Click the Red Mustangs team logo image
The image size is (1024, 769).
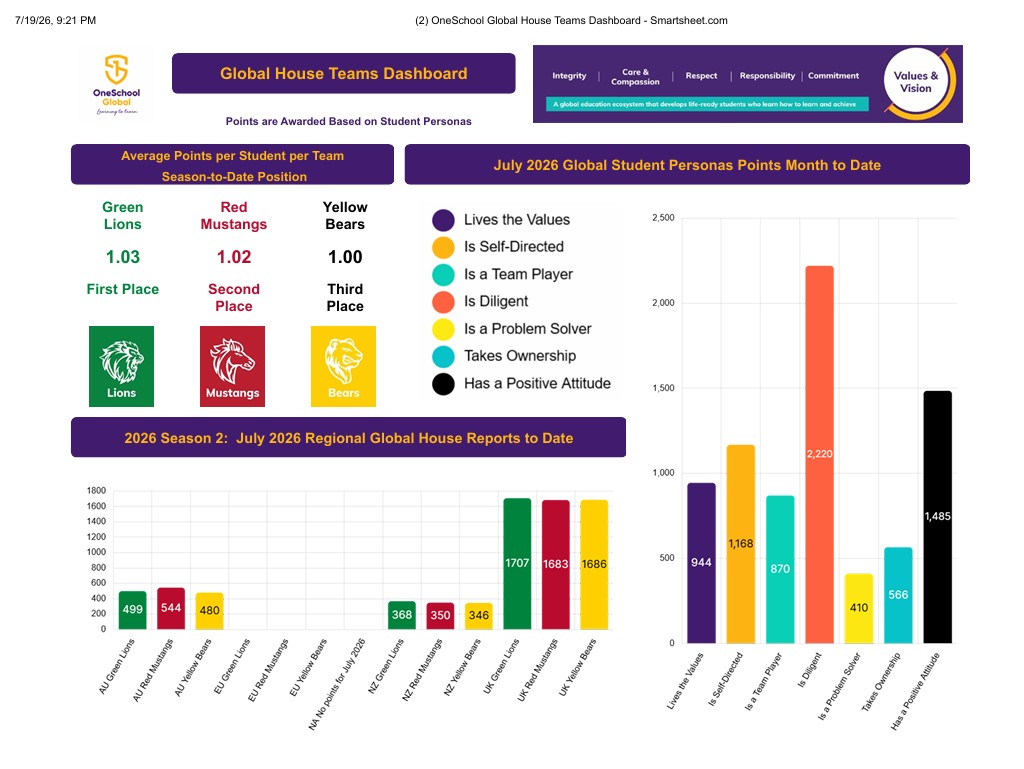[x=232, y=366]
